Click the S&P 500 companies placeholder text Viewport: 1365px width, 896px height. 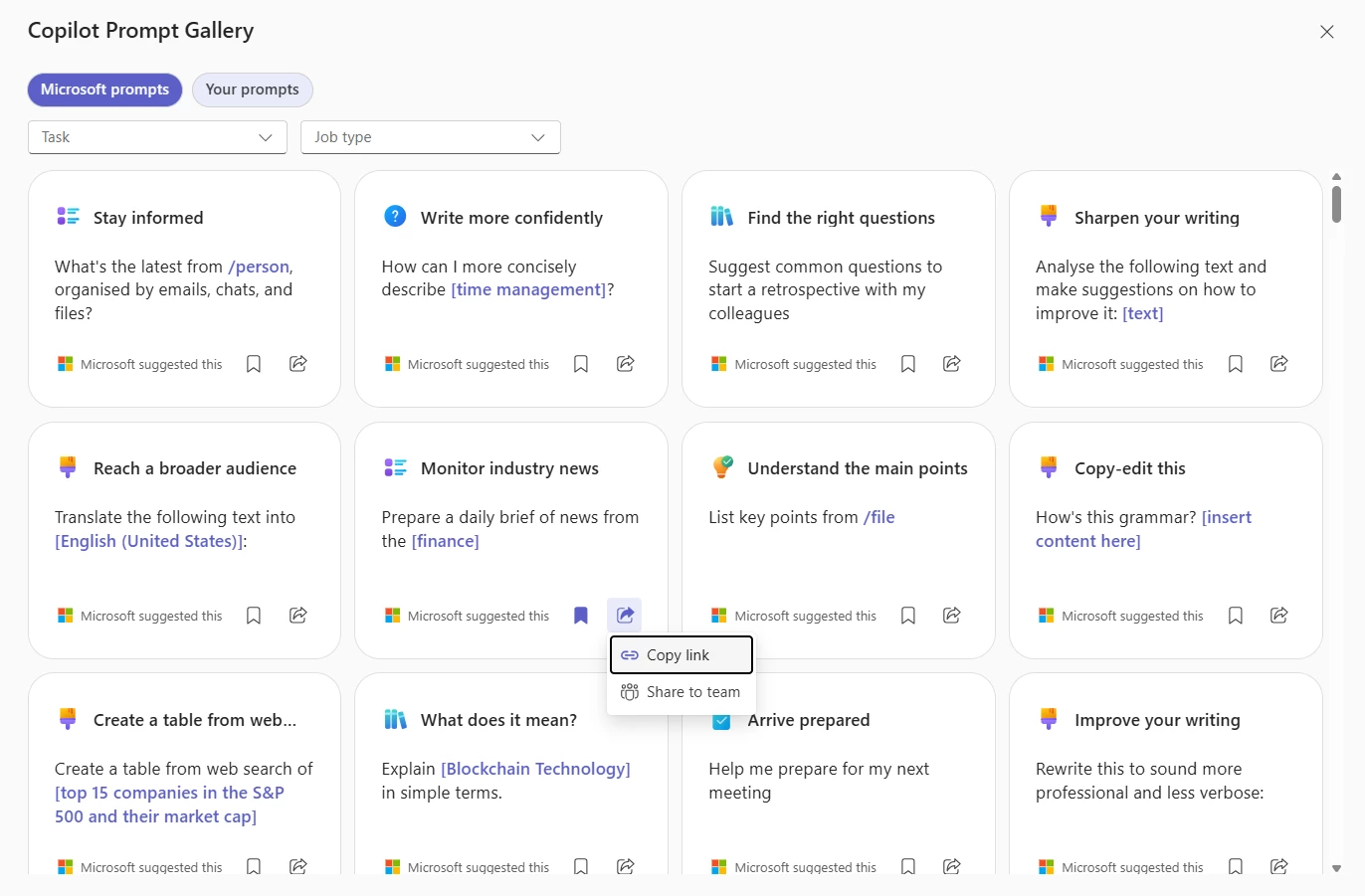(x=170, y=805)
